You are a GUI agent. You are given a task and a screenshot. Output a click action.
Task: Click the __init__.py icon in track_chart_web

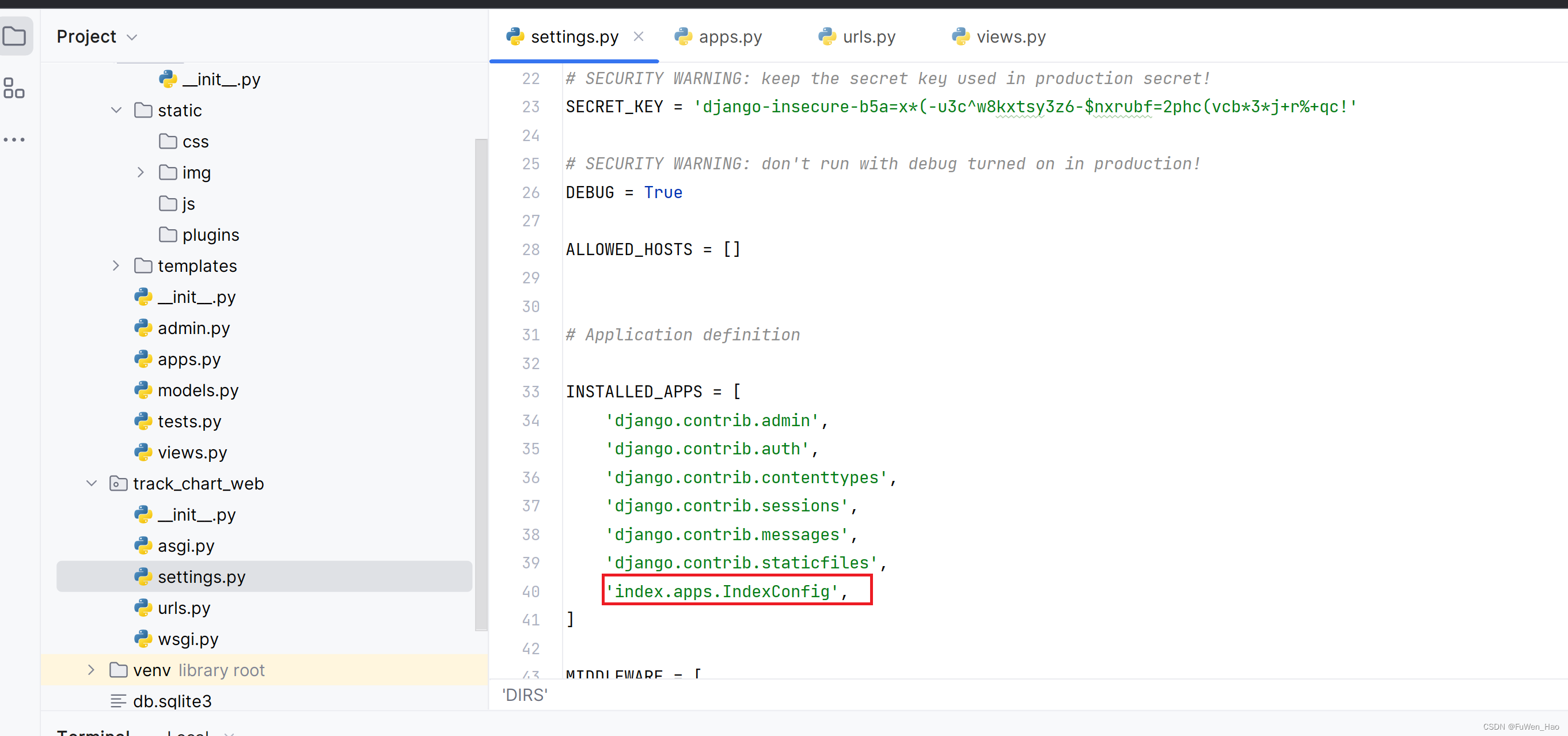(144, 514)
